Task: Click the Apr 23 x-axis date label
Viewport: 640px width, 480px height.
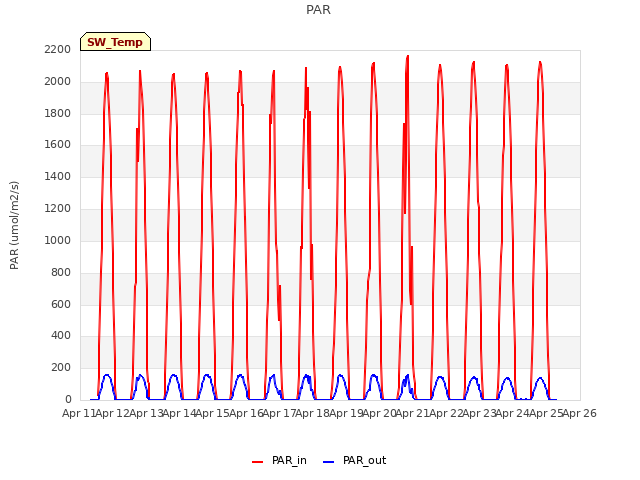Action: tap(480, 413)
